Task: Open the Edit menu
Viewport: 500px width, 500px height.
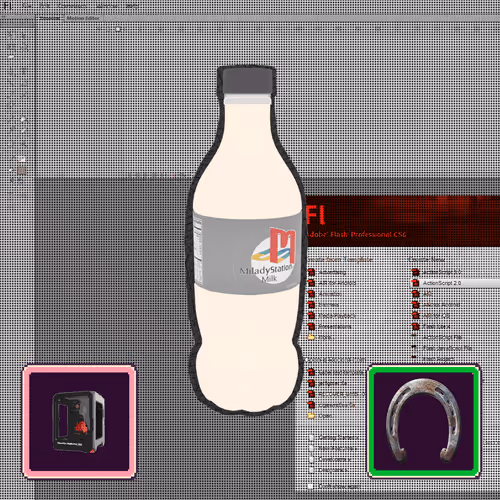Action: pos(45,6)
